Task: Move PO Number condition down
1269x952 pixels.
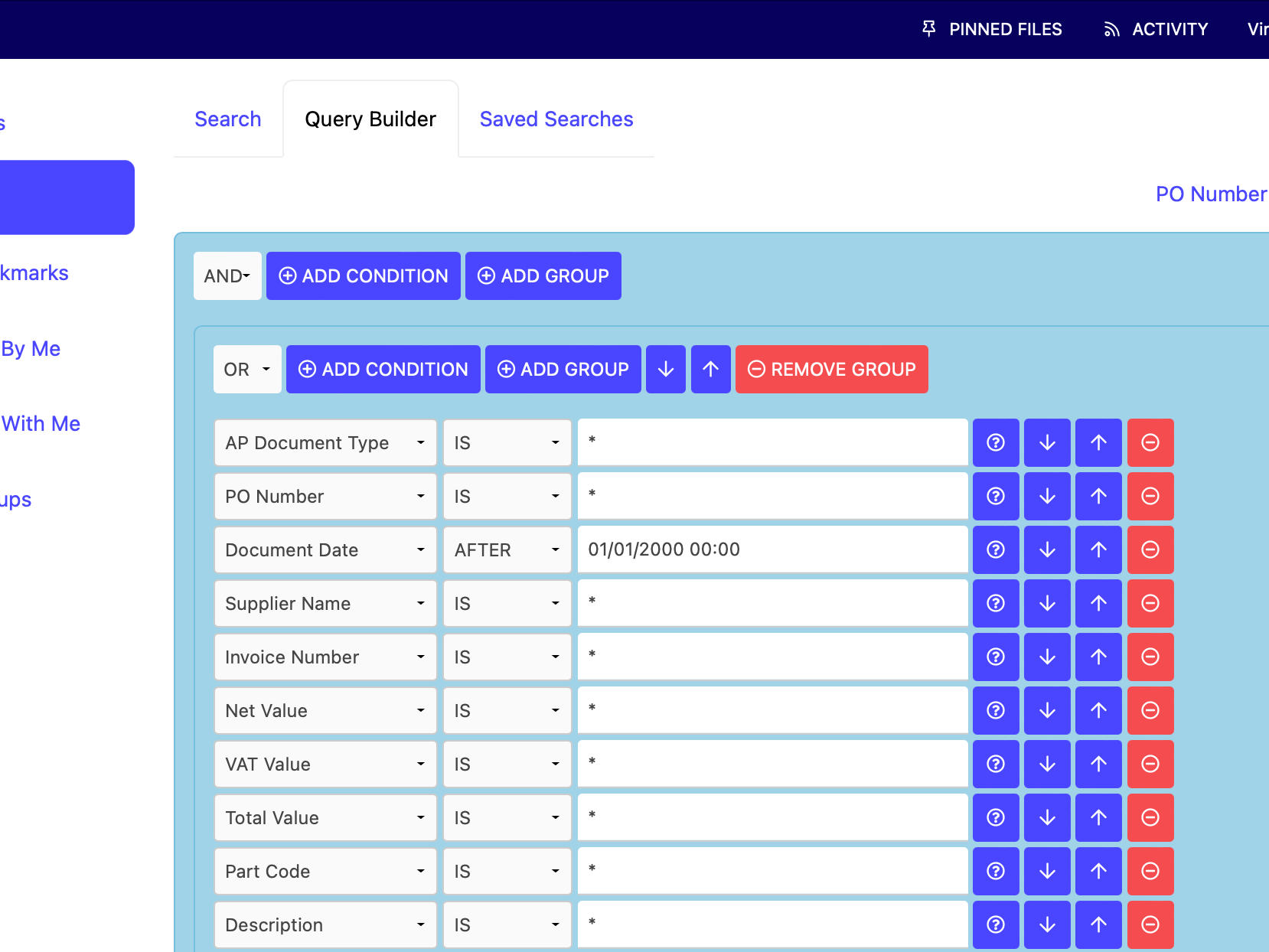Action: [x=1047, y=496]
